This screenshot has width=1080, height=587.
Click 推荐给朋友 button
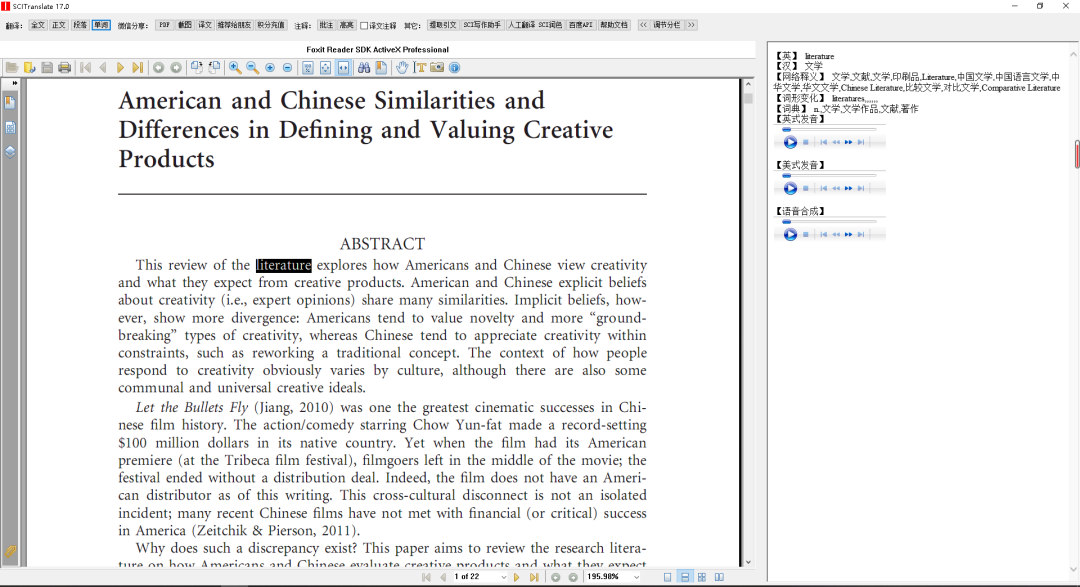click(x=234, y=25)
